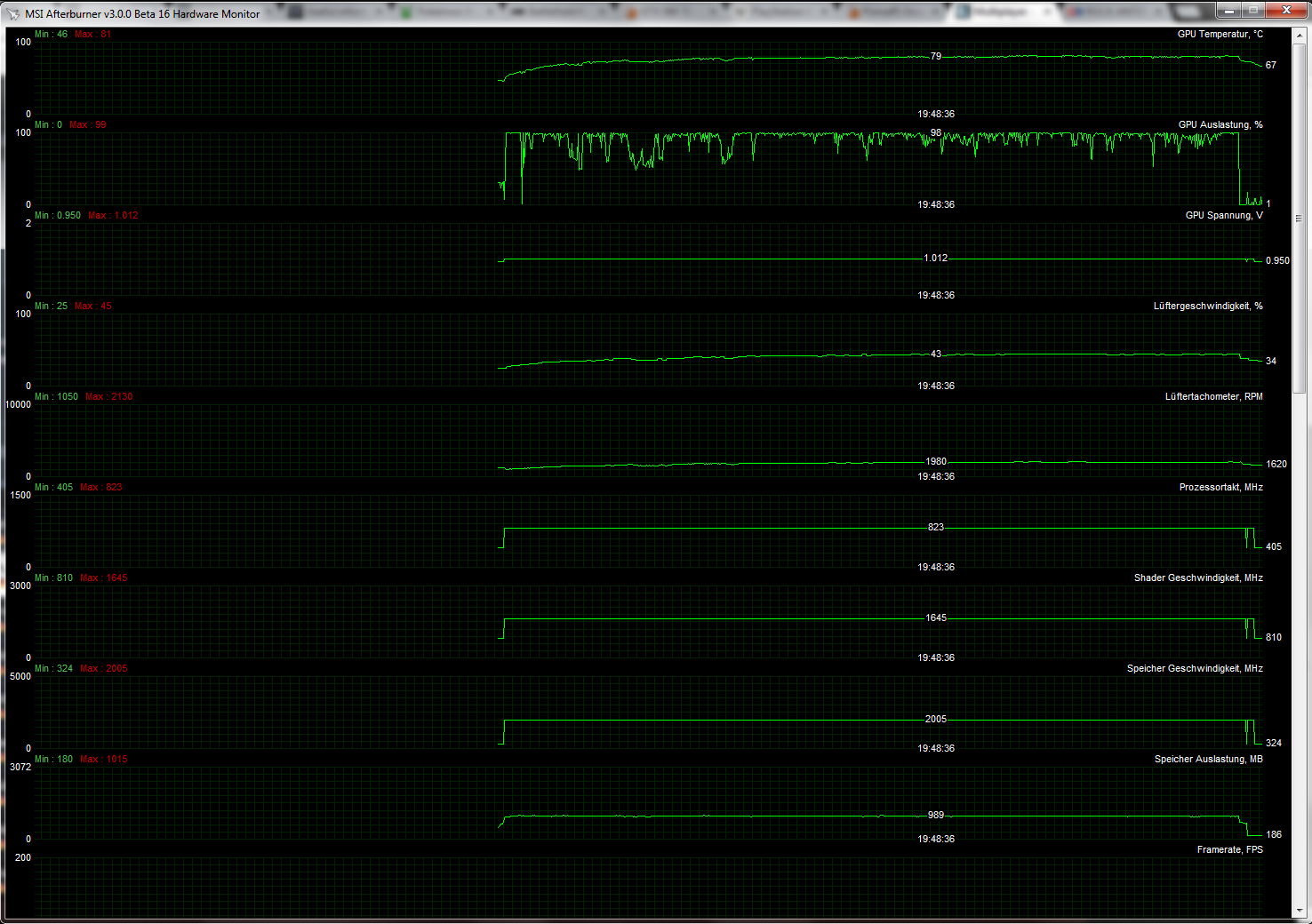Minimize the Hardware Monitor window
This screenshot has width=1312, height=924.
(1230, 11)
